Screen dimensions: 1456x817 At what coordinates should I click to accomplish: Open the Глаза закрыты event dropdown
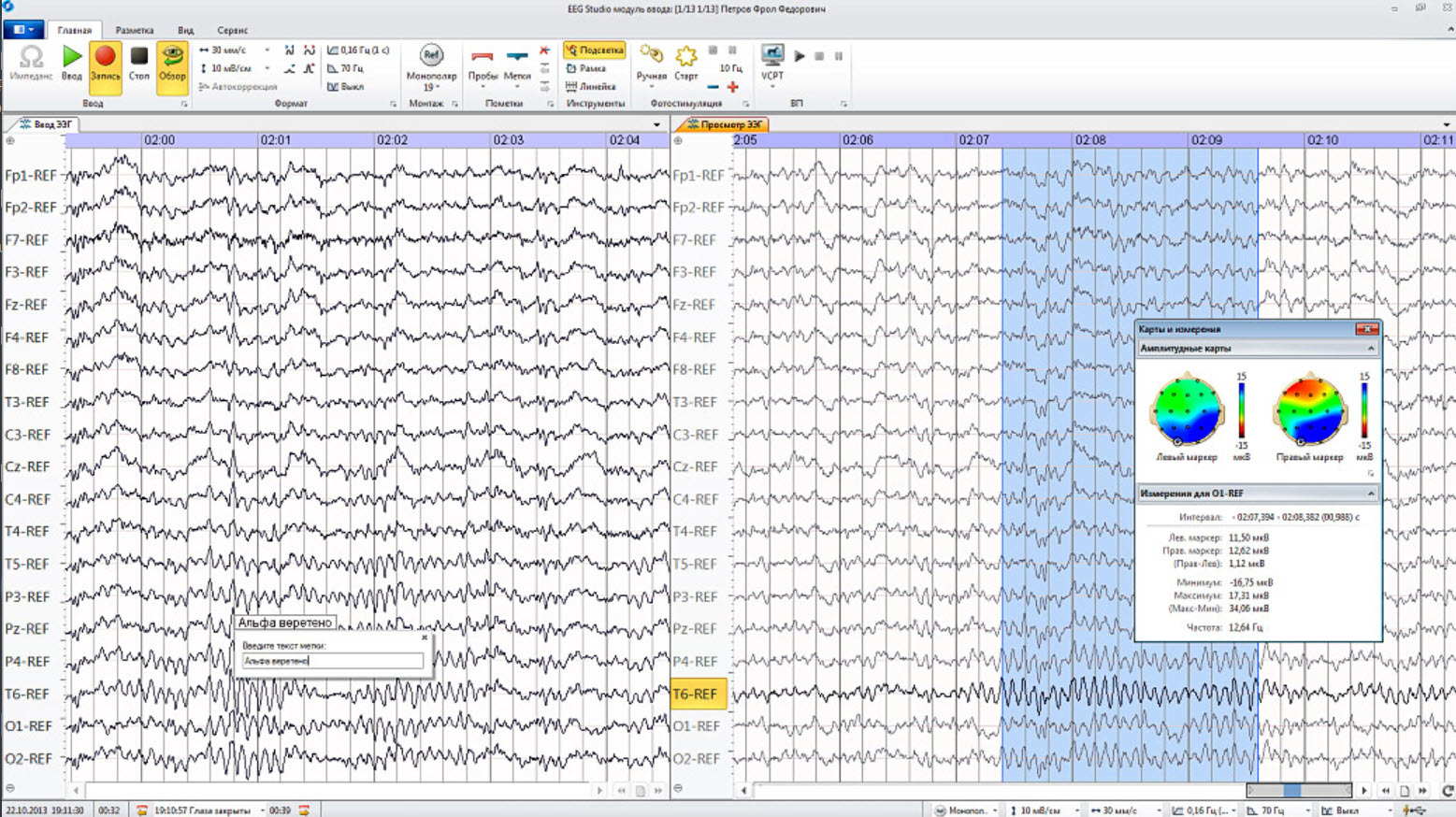pyautogui.click(x=263, y=810)
